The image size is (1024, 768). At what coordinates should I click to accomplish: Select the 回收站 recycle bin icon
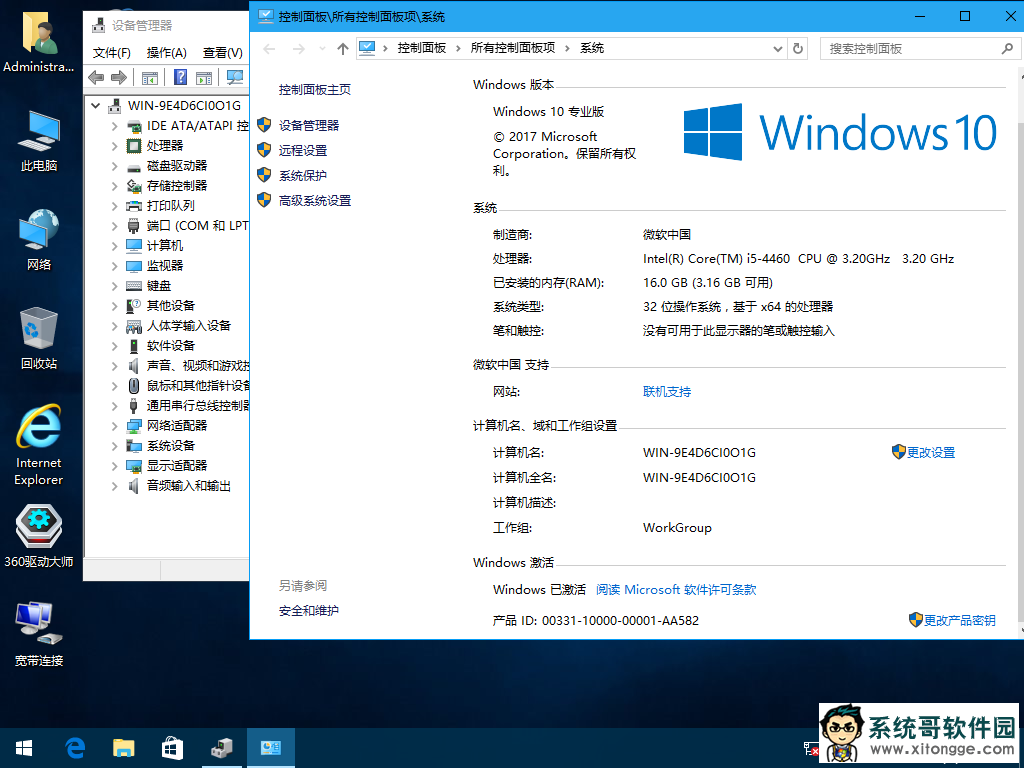coord(39,338)
